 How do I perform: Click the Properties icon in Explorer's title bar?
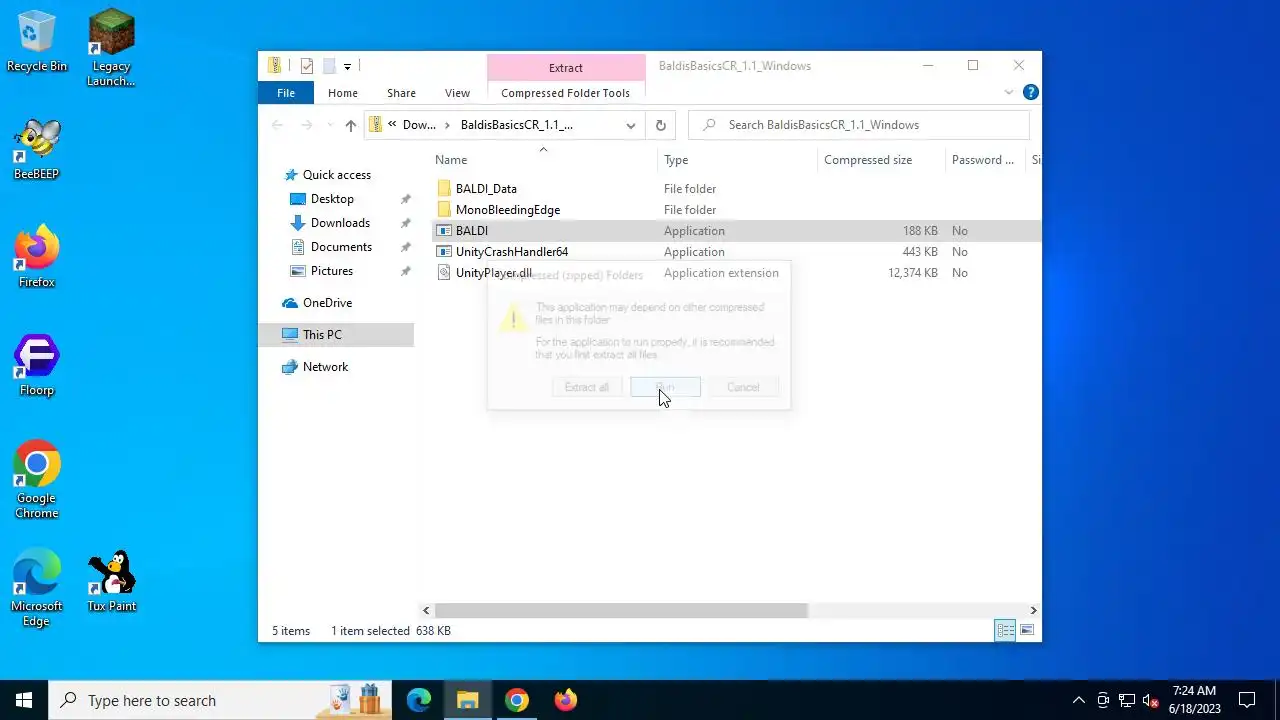click(307, 66)
